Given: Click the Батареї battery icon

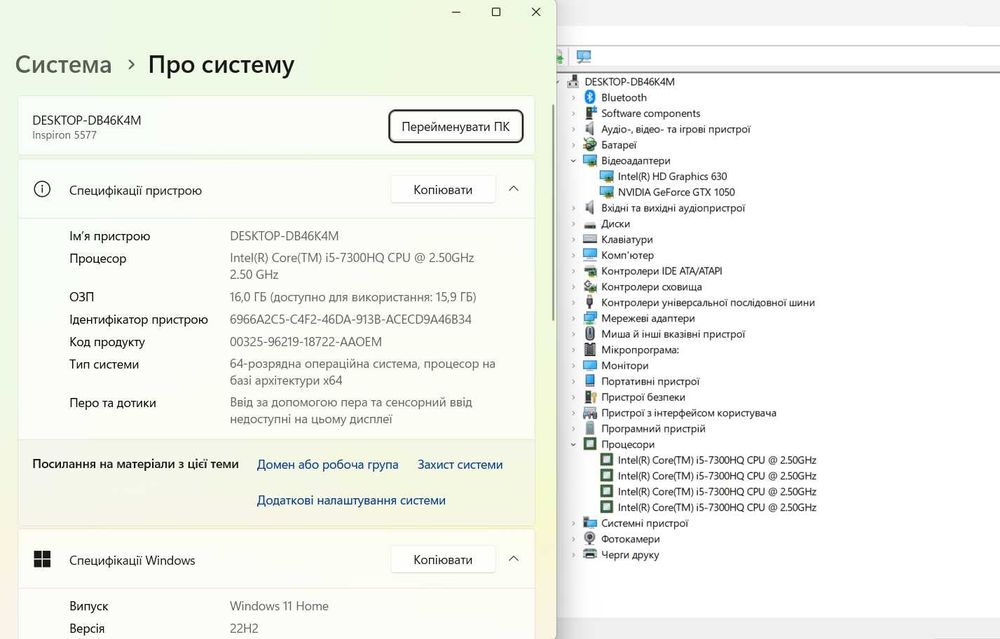Looking at the screenshot, I should point(590,145).
